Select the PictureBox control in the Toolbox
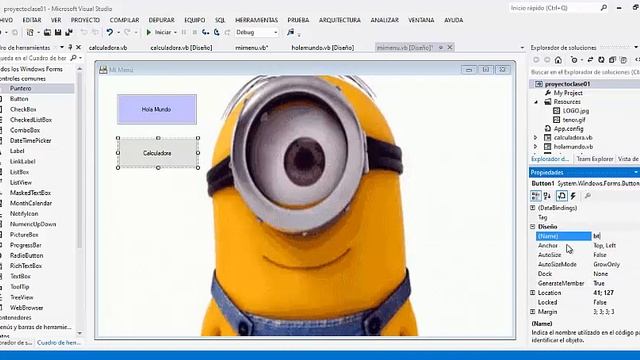640x360 pixels. 24,235
